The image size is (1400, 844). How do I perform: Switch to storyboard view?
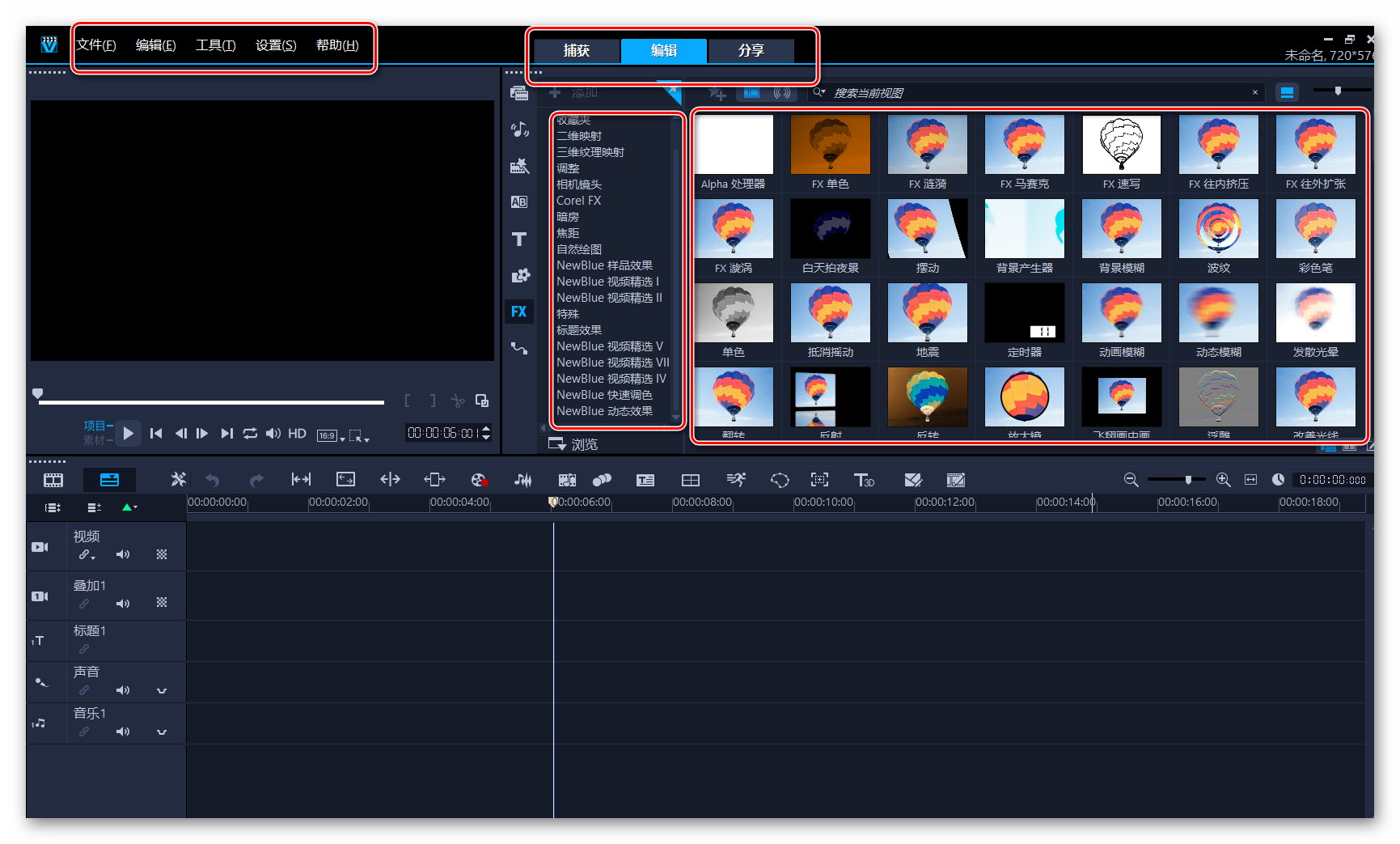click(x=53, y=480)
